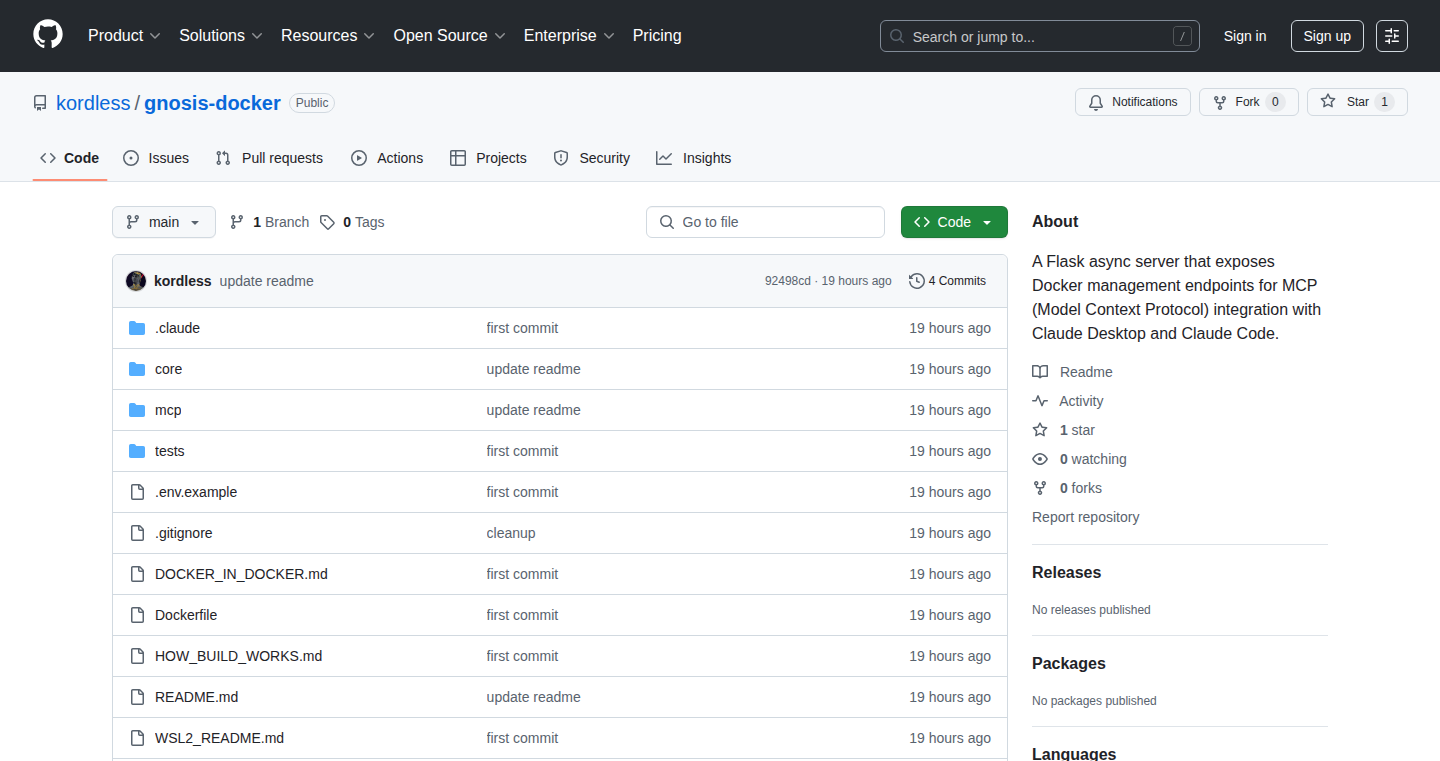Fork the repository
This screenshot has width=1440, height=761.
pyautogui.click(x=1248, y=102)
